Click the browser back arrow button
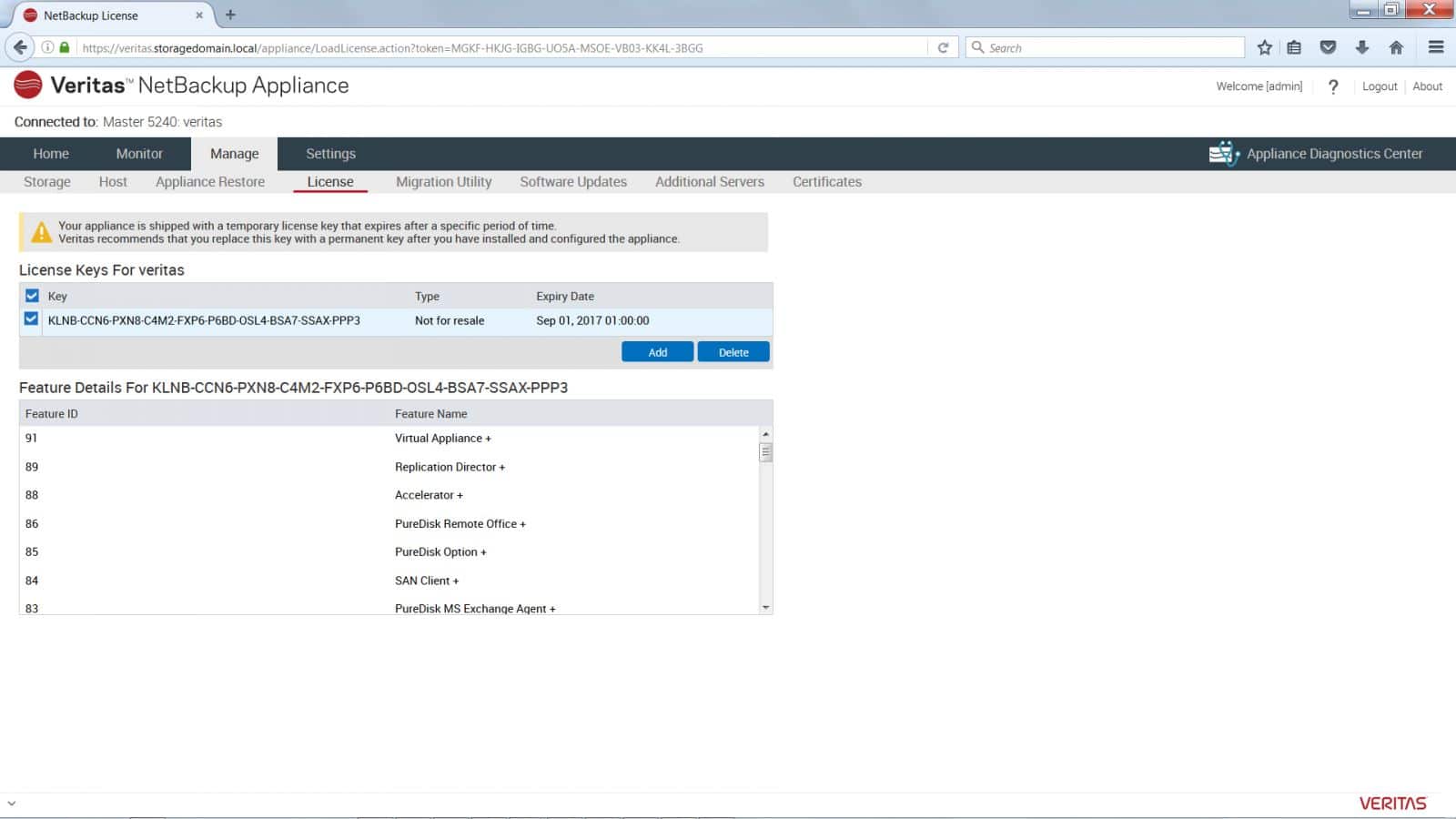This screenshot has height=819, width=1456. [20, 47]
